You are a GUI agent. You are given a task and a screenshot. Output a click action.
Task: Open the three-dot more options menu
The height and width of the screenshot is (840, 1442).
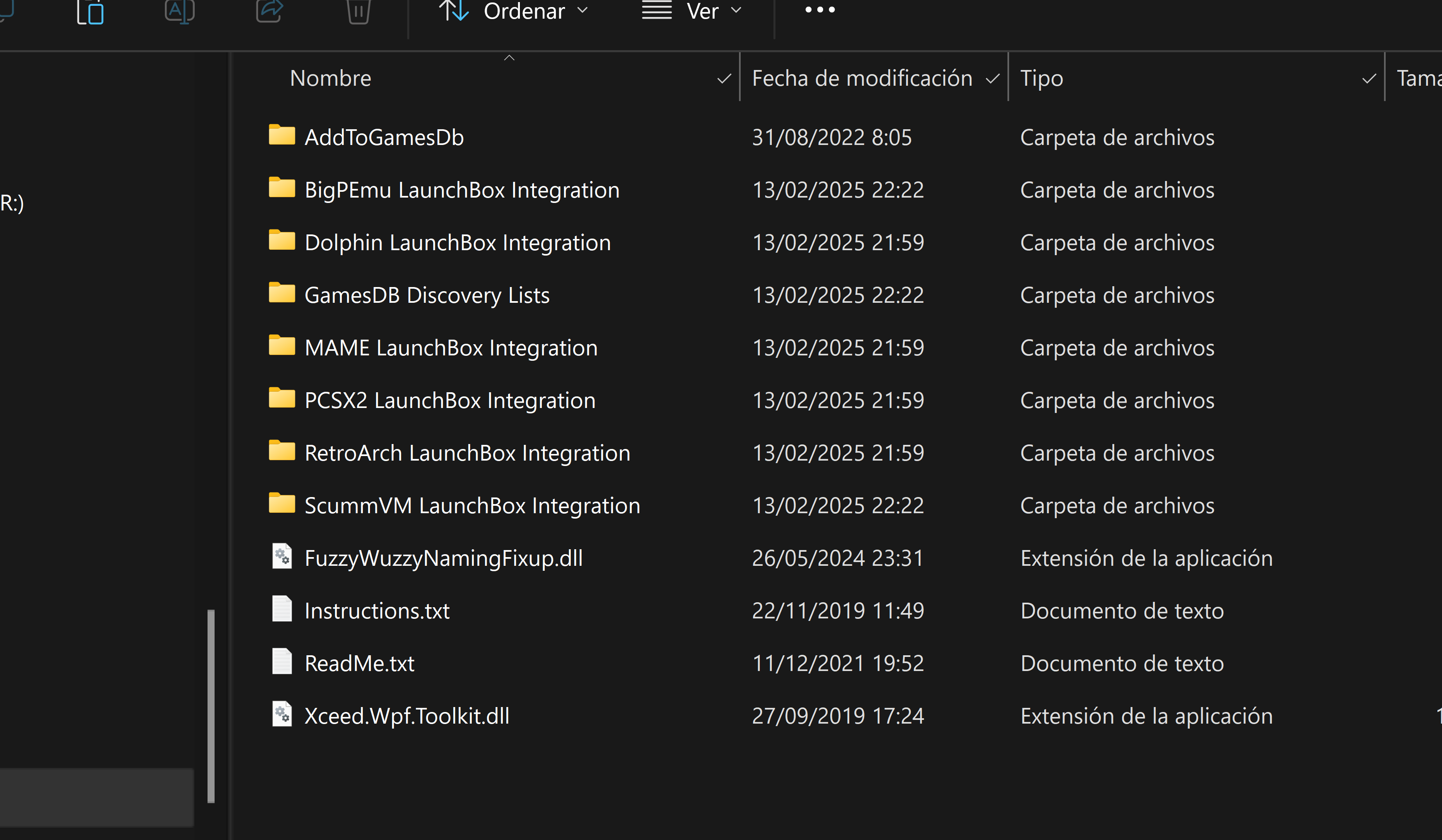(820, 10)
